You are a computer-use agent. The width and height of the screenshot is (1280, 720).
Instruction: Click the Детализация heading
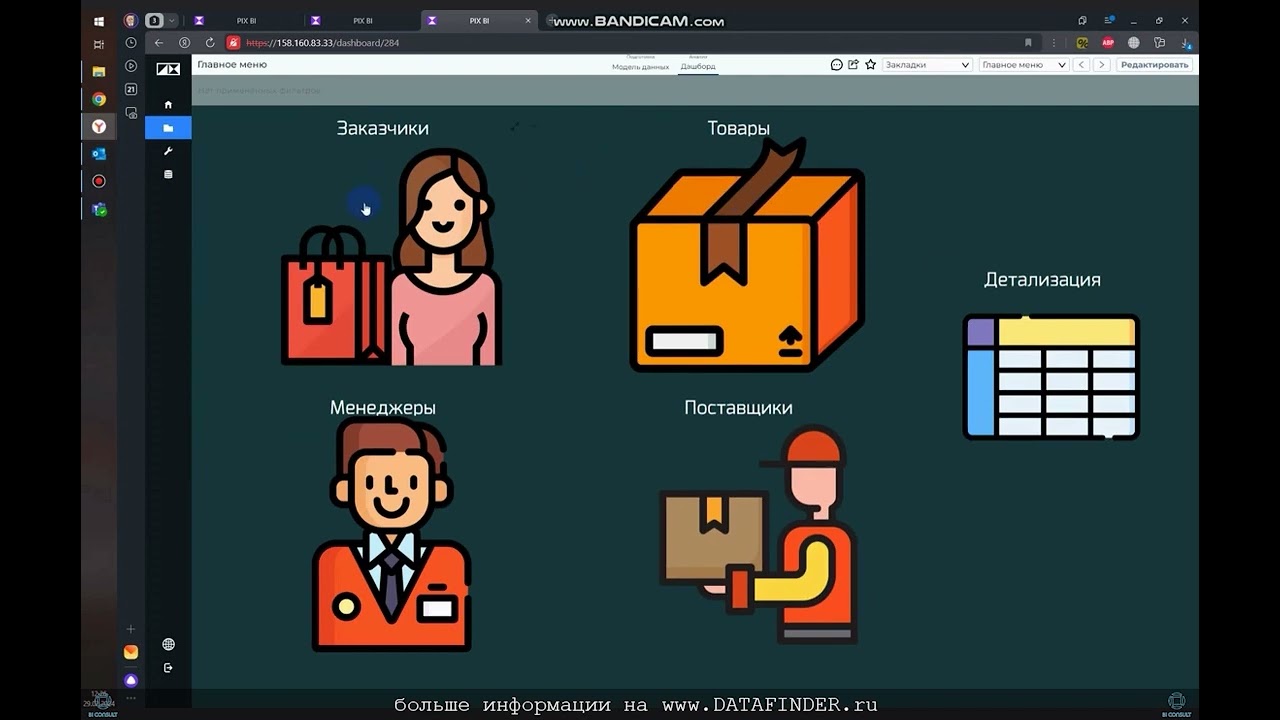pos(1042,280)
